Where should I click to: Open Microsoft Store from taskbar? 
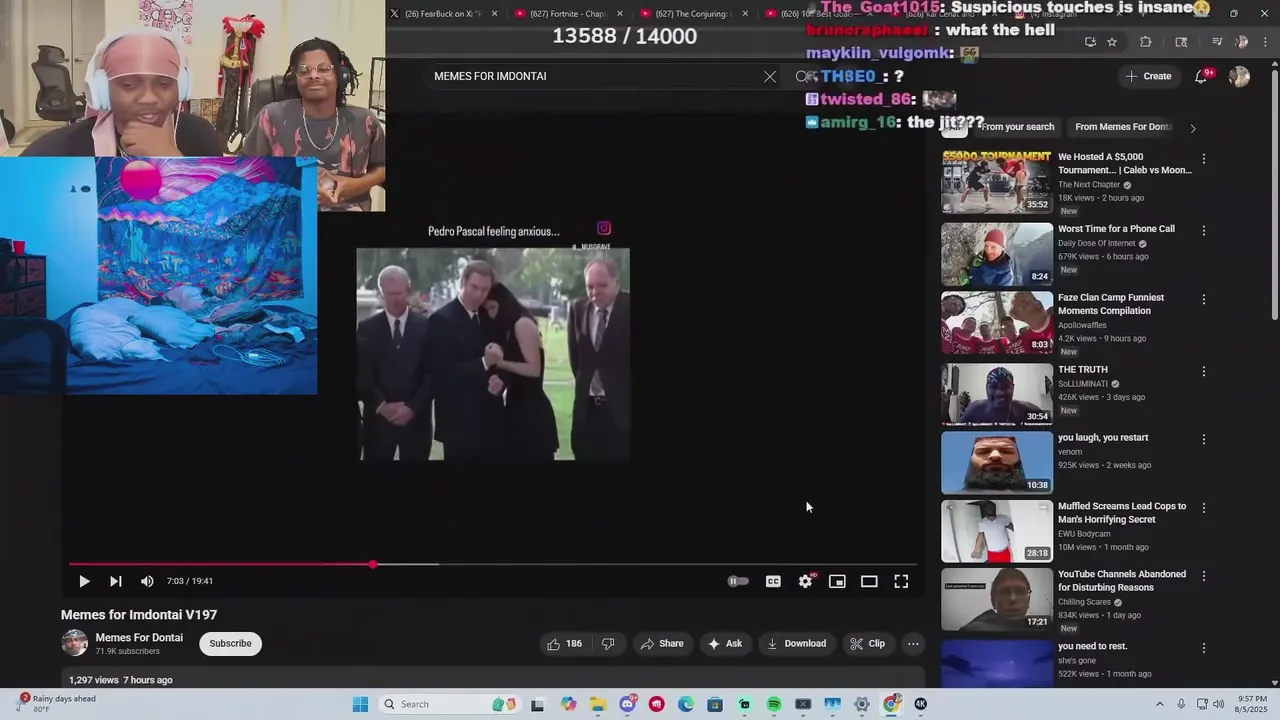pos(715,704)
